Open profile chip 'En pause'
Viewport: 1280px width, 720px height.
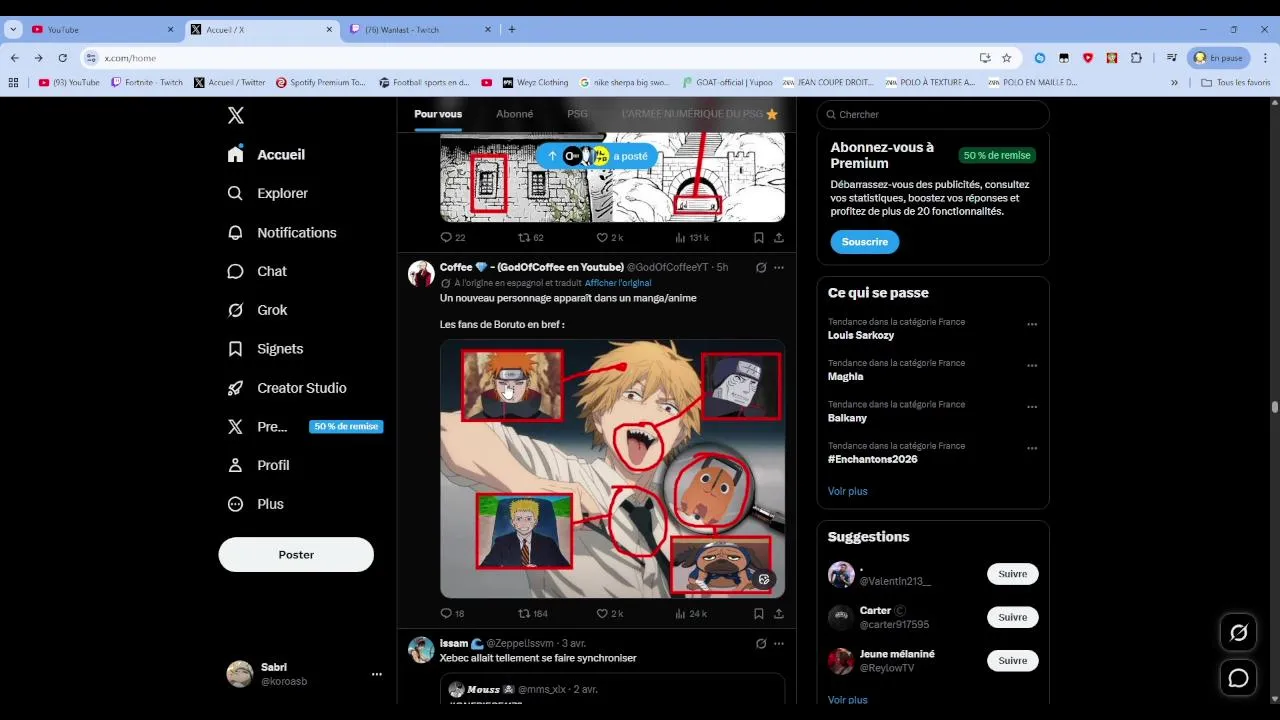click(1218, 58)
